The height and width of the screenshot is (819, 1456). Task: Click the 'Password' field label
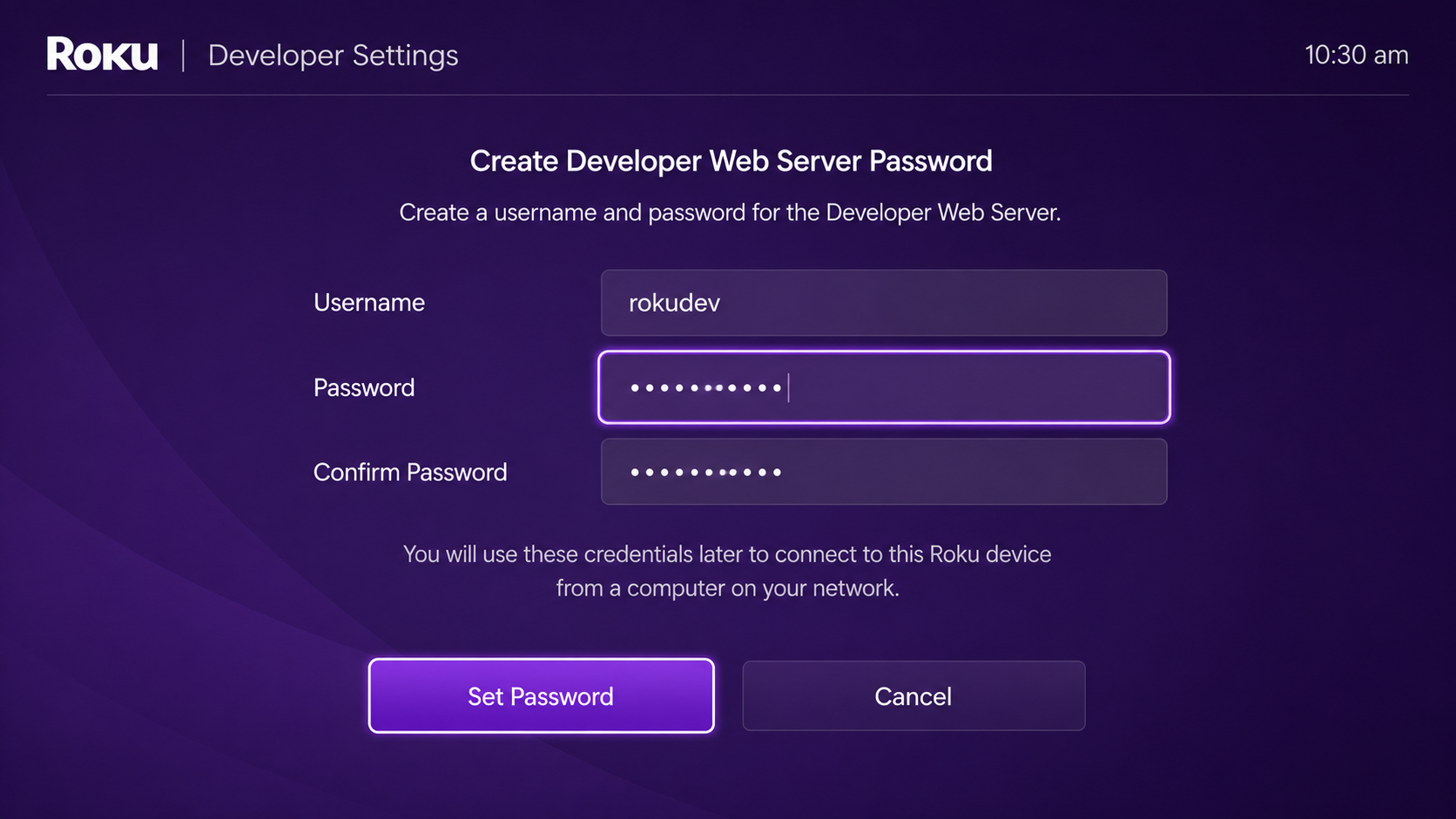[x=364, y=387]
